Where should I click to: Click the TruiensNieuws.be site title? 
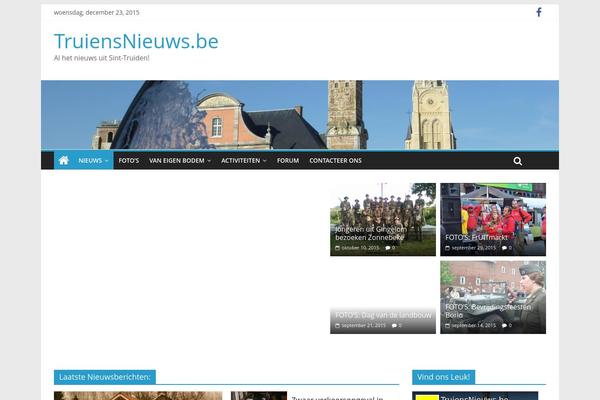coord(136,41)
